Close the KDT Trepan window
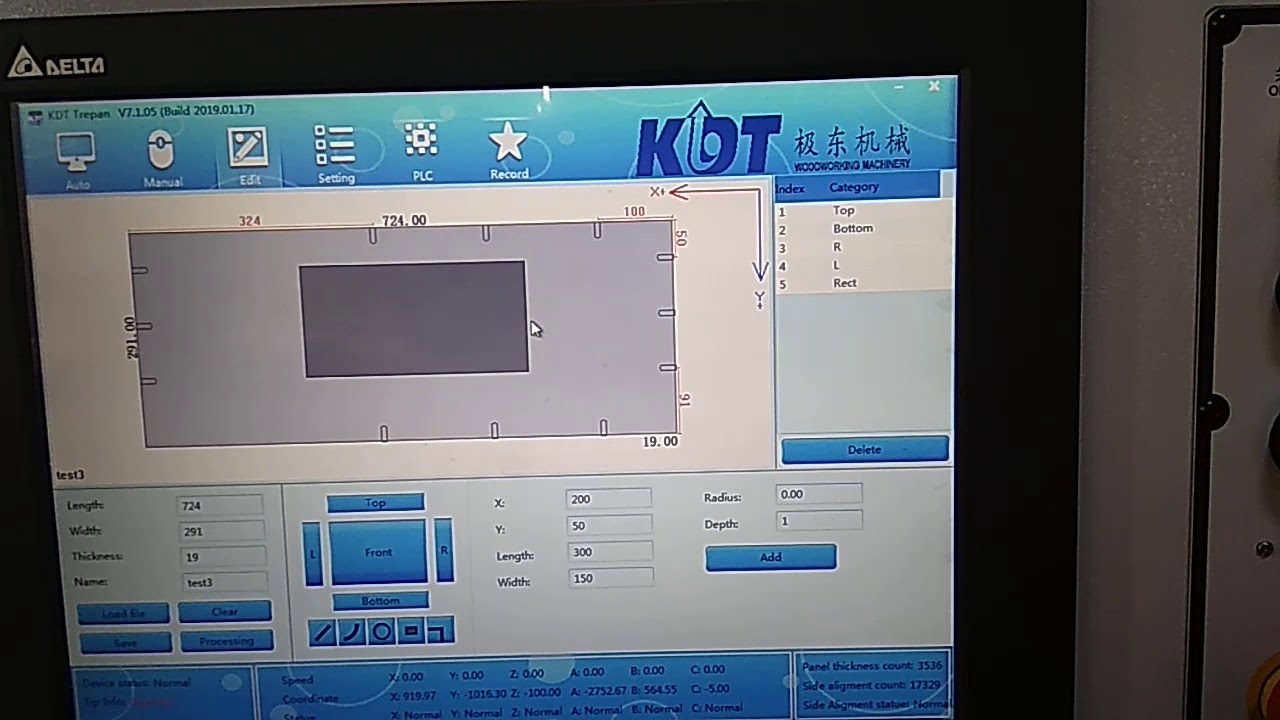This screenshot has width=1280, height=720. [x=934, y=86]
